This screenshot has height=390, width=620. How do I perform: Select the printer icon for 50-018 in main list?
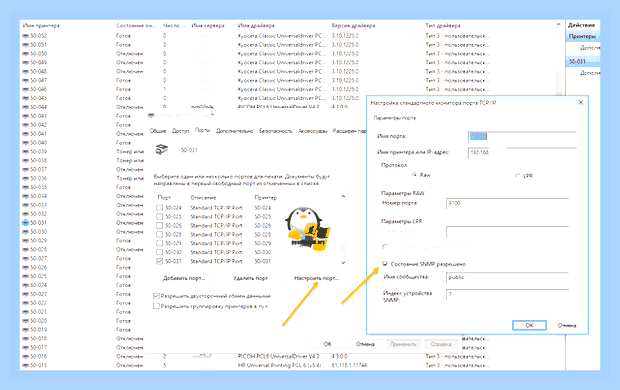[26, 339]
